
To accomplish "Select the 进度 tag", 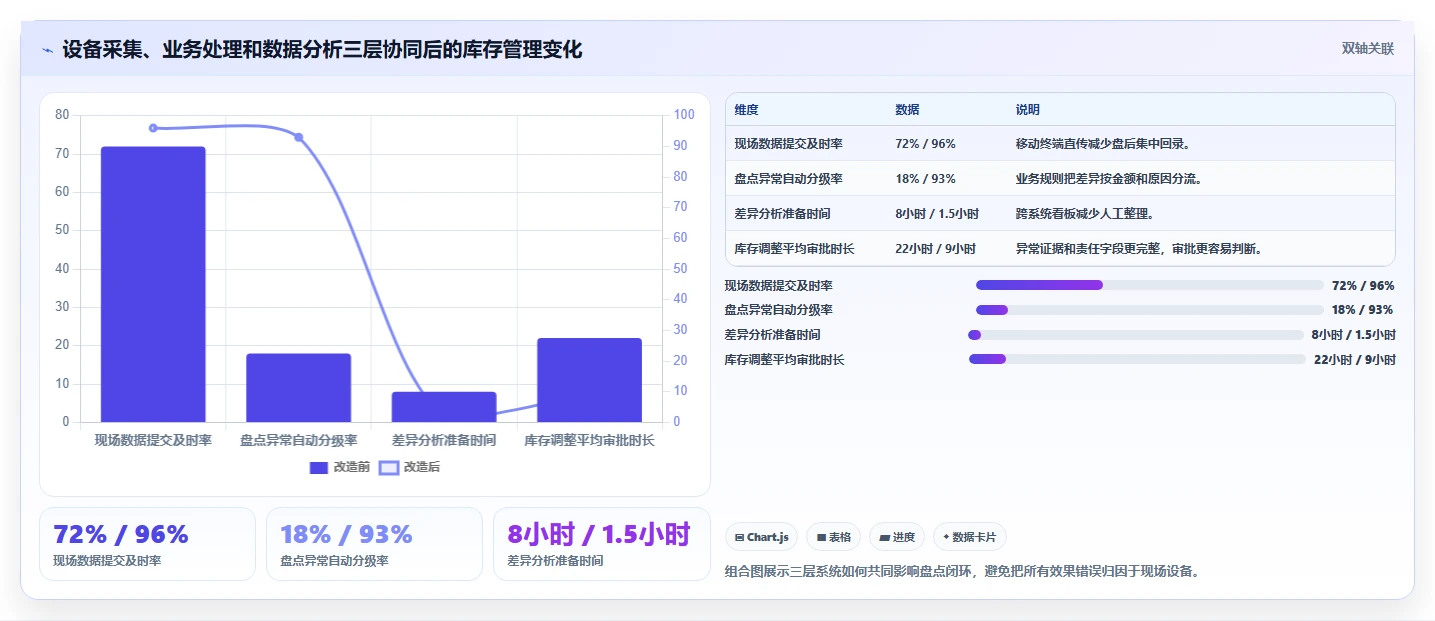I will tap(897, 537).
